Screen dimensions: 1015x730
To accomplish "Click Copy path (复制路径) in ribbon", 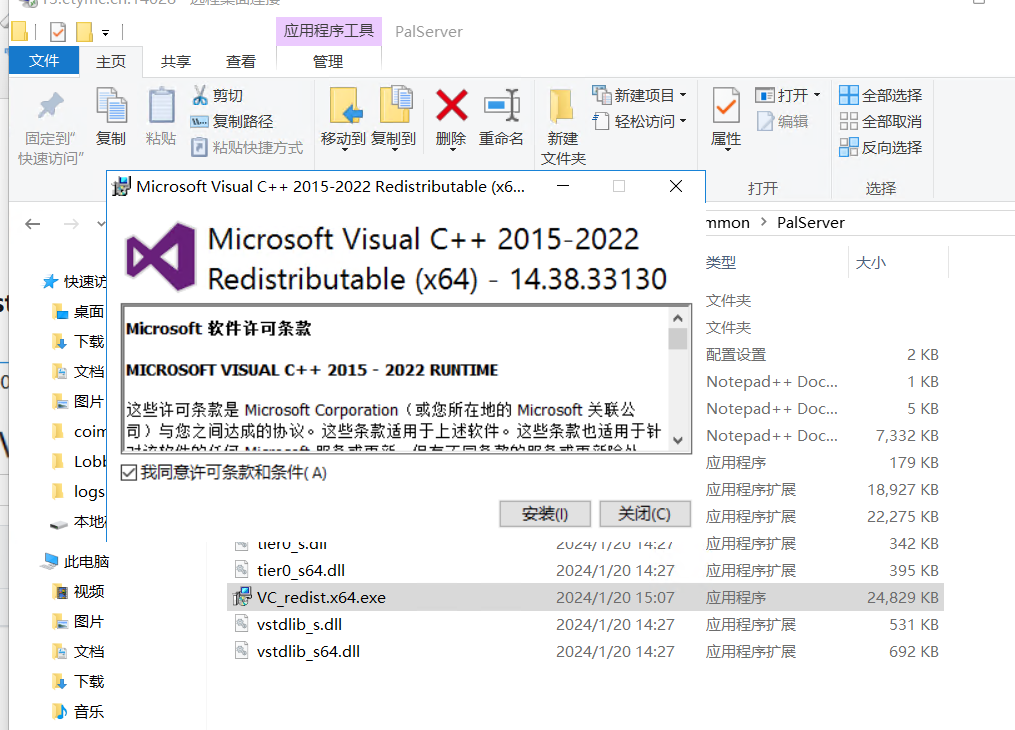I will click(232, 121).
